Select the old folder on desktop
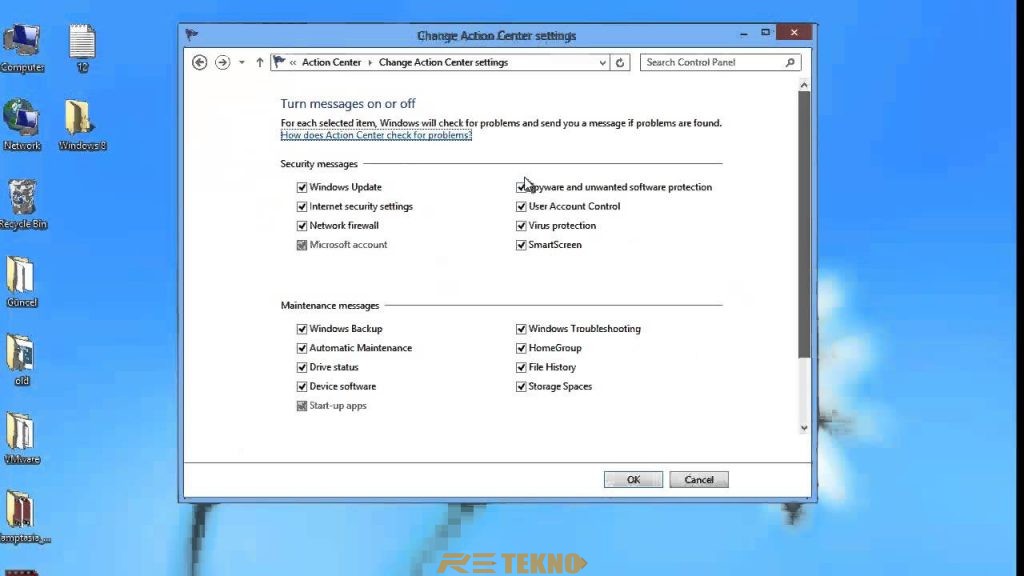The image size is (1024, 576). click(22, 360)
